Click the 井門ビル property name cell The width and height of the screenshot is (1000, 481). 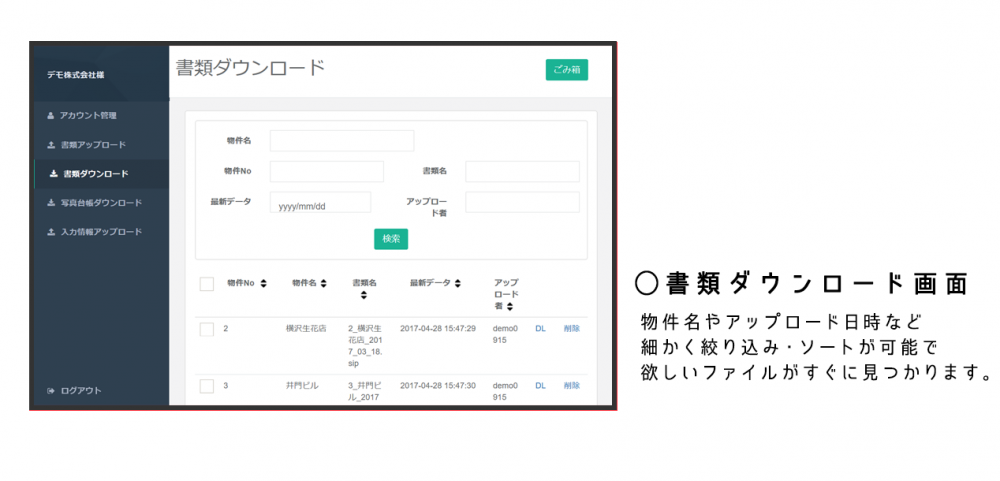[302, 385]
